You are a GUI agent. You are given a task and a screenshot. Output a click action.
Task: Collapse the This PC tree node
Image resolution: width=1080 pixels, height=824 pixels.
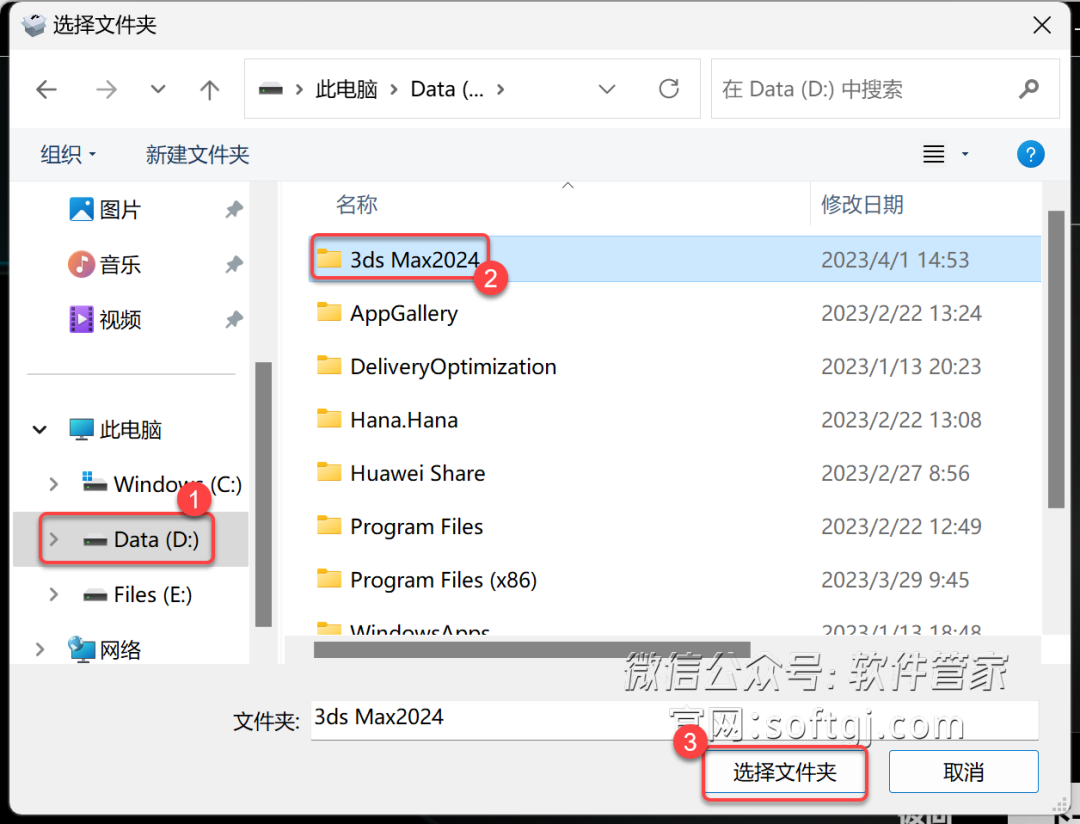[x=40, y=430]
